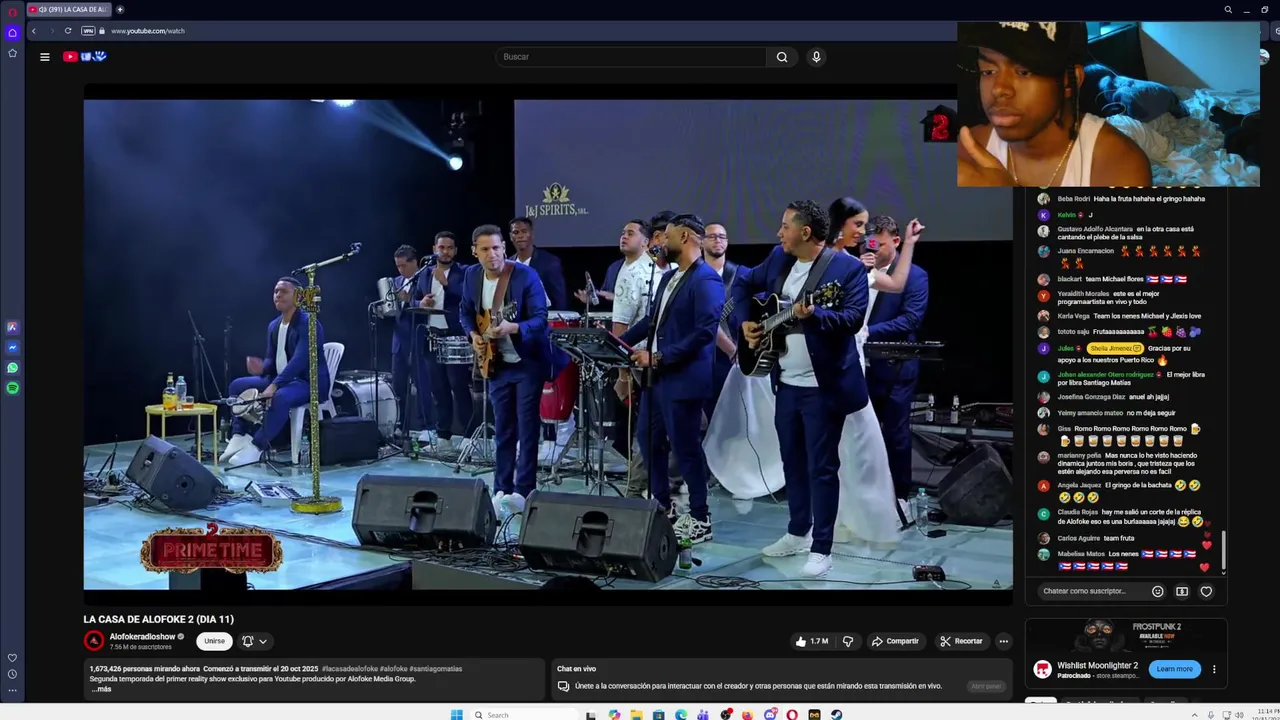Click hashtag #lacasadealofoke
This screenshot has height=720, width=1280.
[x=349, y=669]
